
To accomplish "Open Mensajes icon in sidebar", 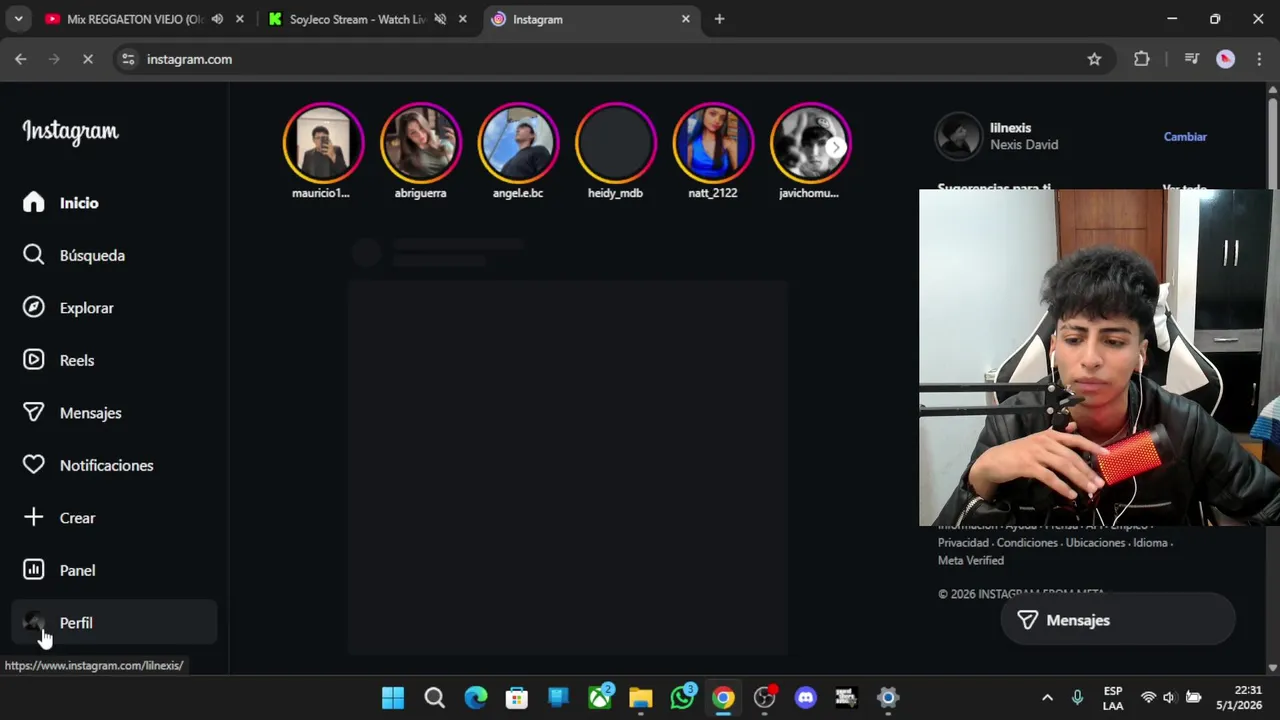I will 33,412.
